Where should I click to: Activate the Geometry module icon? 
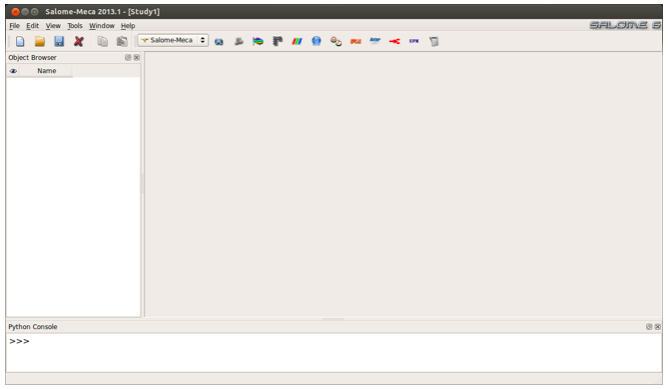(x=219, y=41)
